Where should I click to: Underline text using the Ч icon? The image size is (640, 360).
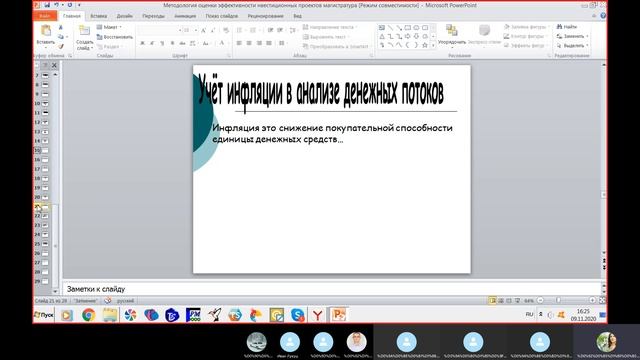(162, 43)
